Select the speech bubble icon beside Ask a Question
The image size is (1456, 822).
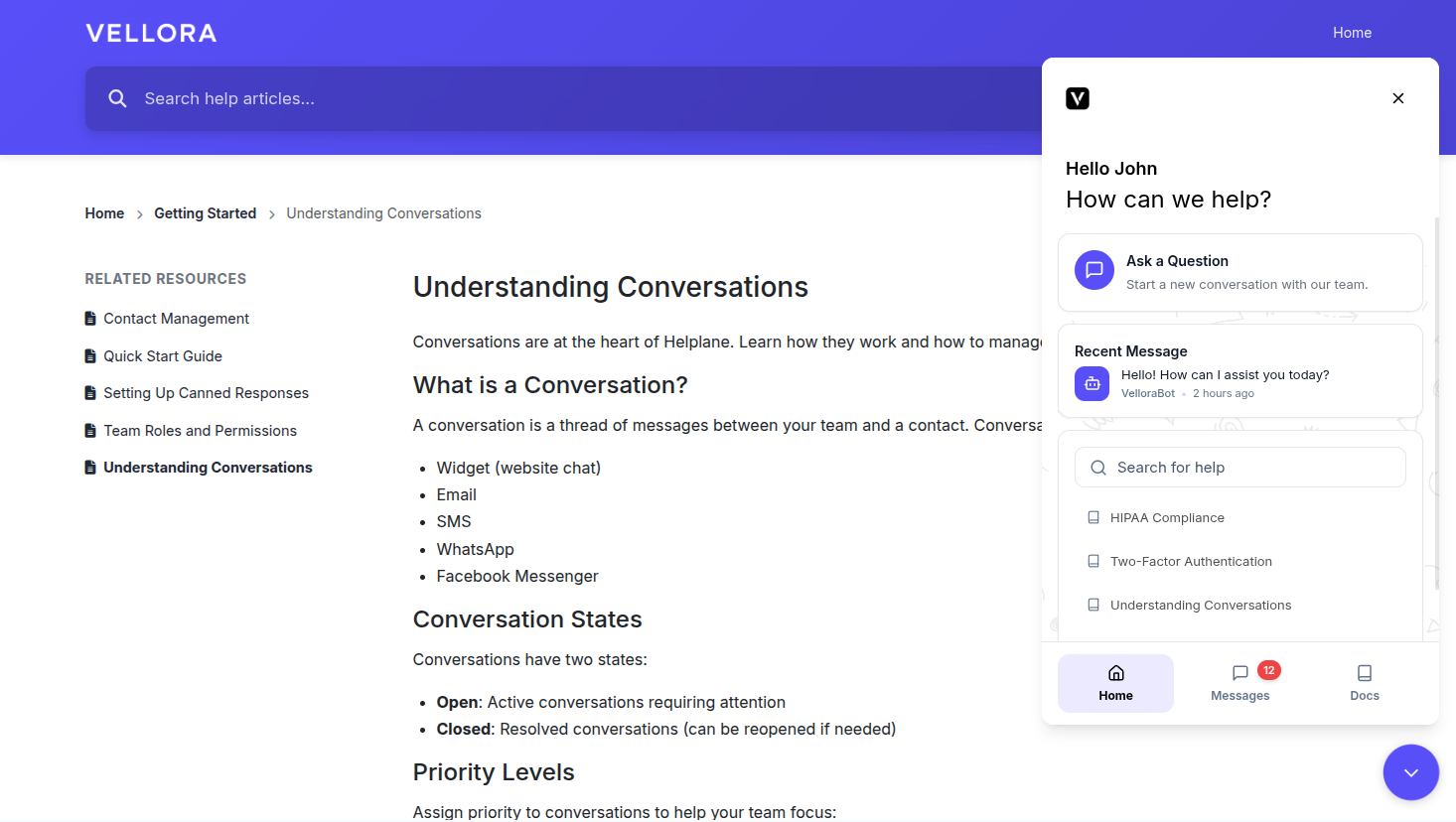click(1093, 270)
